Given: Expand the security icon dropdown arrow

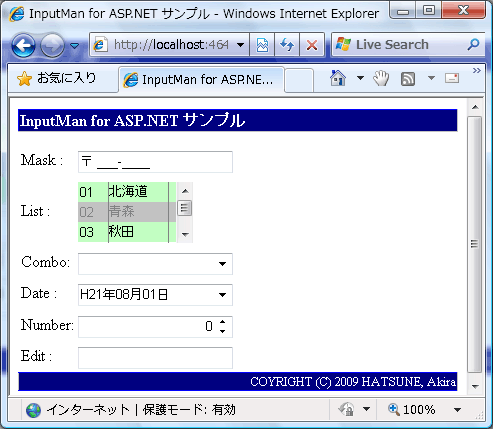Looking at the screenshot, I should pyautogui.click(x=366, y=409).
